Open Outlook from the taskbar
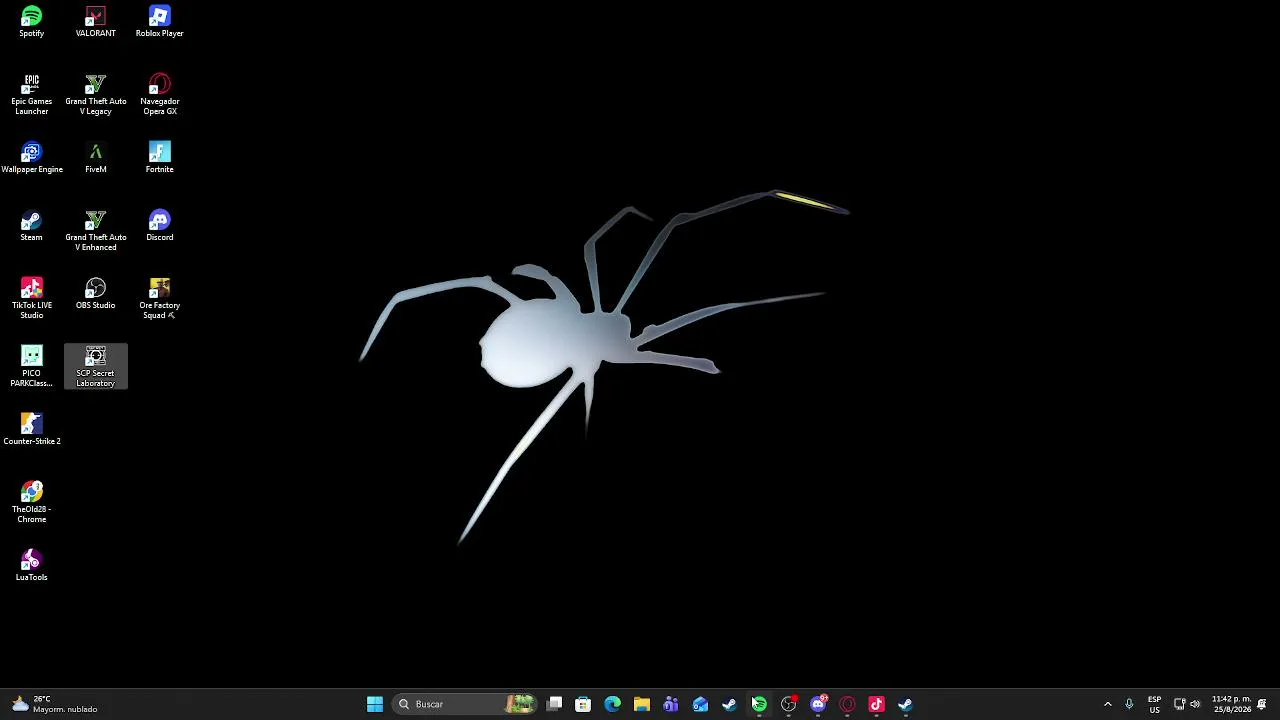The image size is (1280, 720). click(x=700, y=704)
